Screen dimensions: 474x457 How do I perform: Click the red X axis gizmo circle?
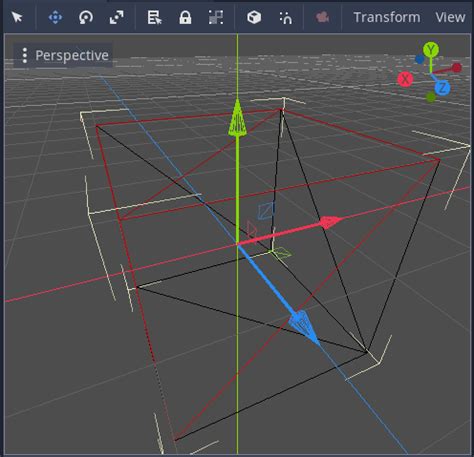coord(405,79)
